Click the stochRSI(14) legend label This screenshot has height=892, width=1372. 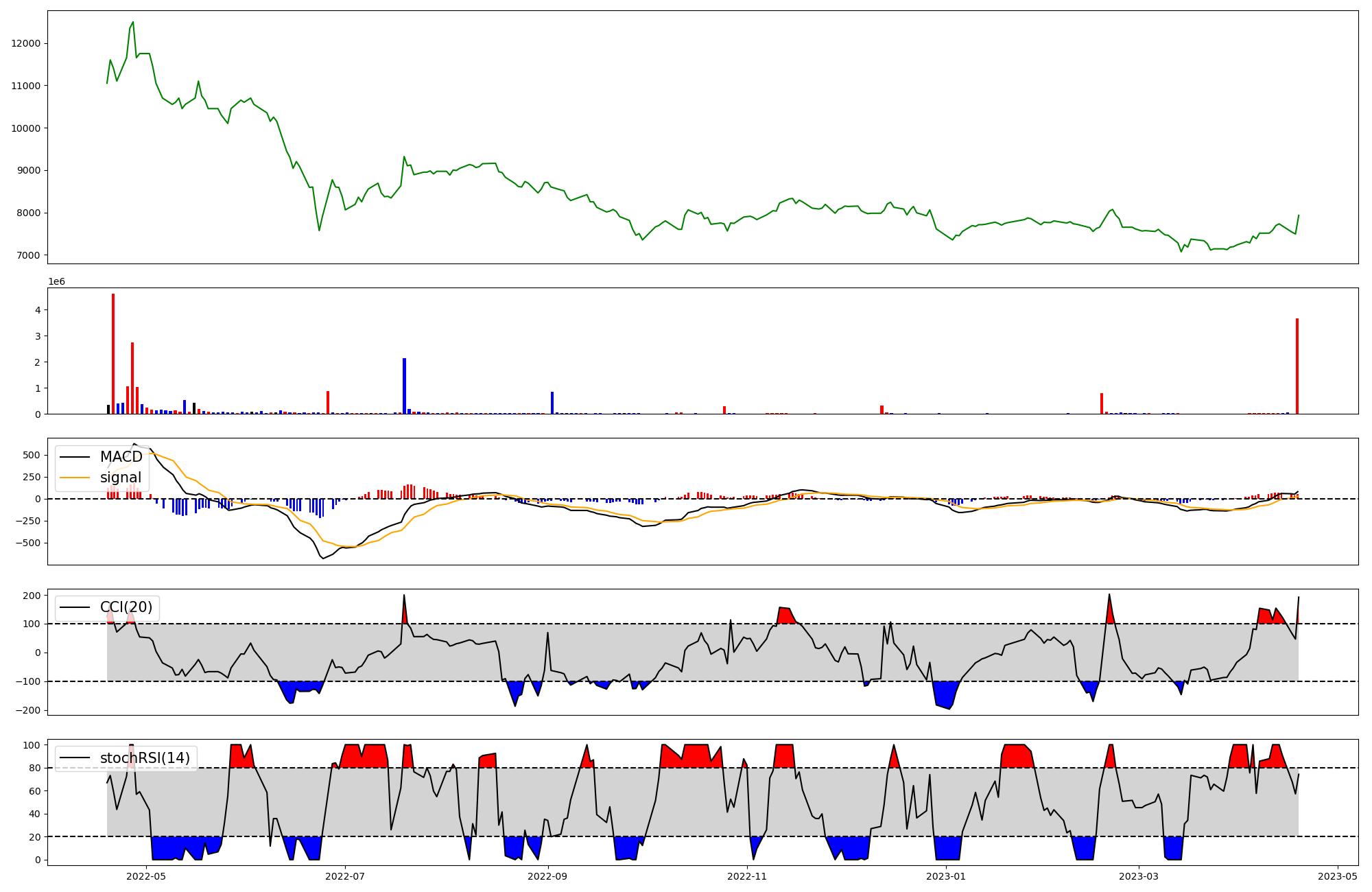tap(145, 758)
